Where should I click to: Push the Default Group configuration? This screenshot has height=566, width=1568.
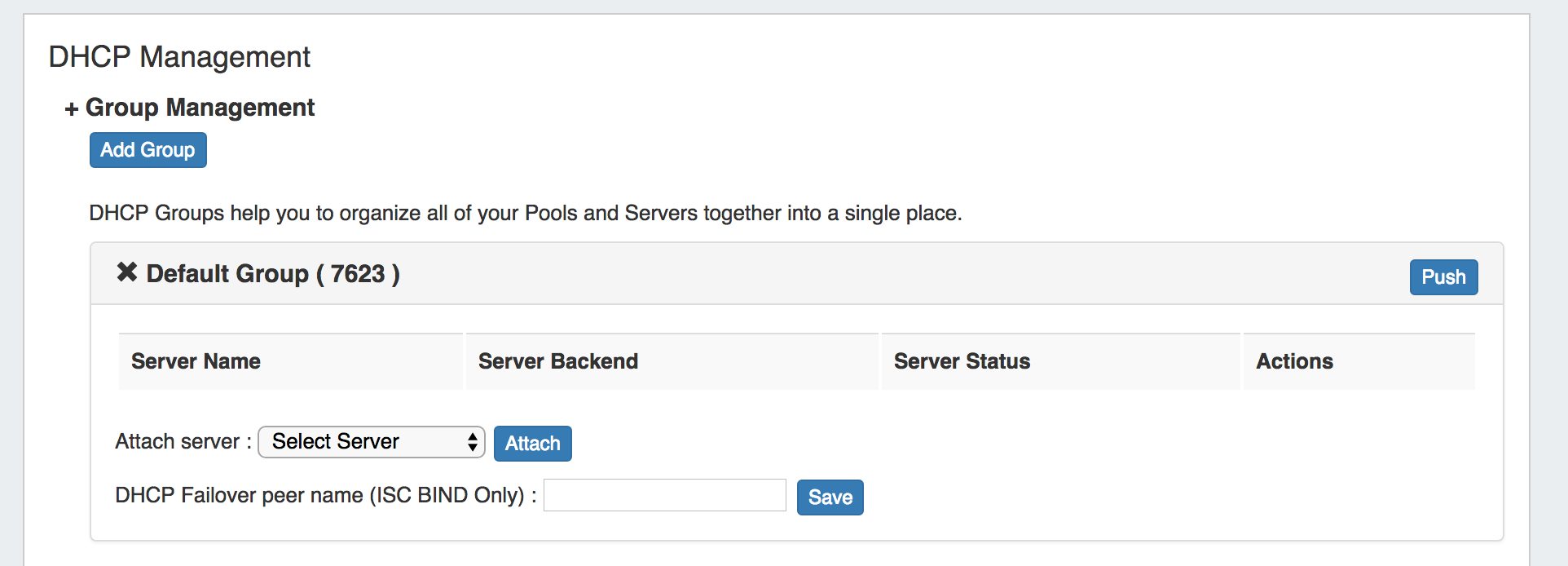[1442, 277]
